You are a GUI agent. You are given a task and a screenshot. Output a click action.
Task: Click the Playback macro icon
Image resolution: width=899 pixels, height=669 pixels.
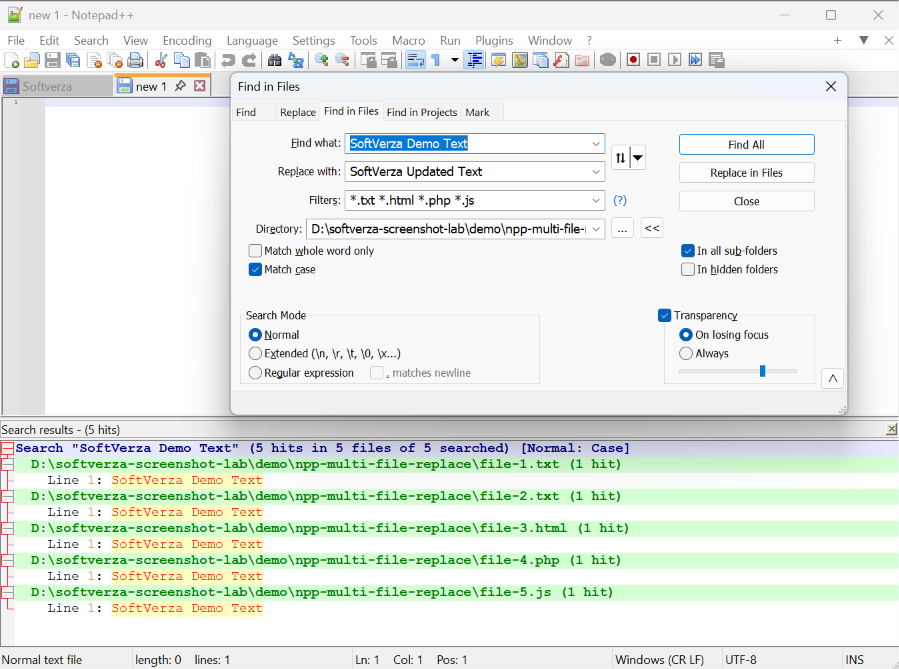tap(674, 60)
